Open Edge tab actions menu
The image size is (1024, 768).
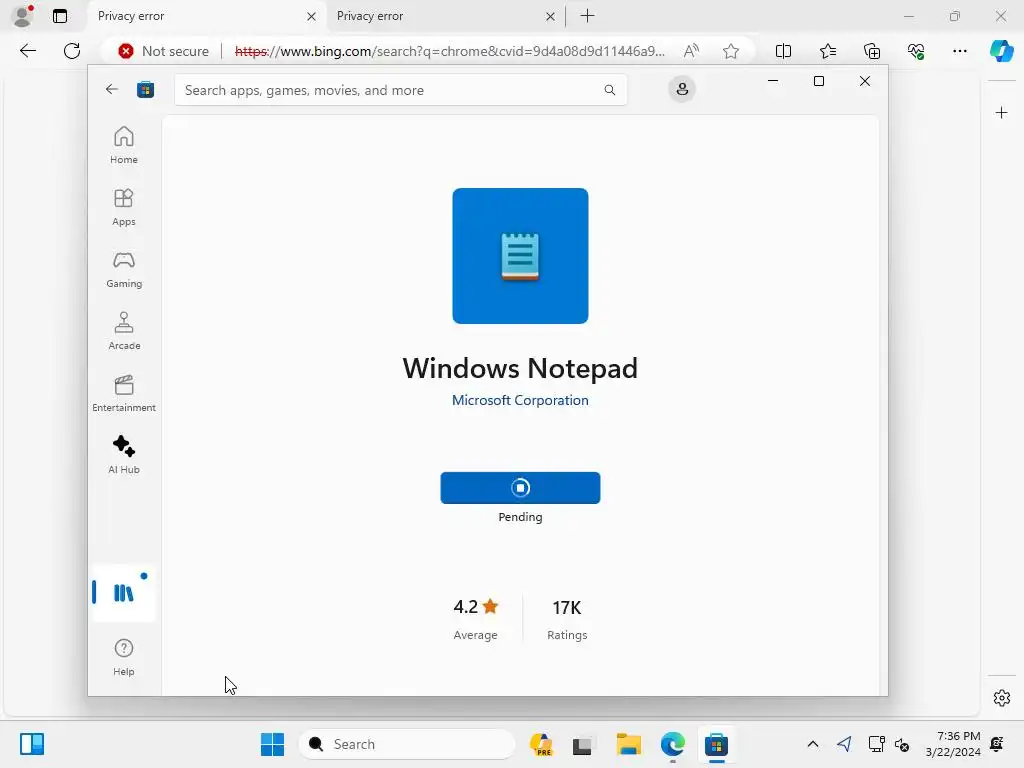[x=59, y=16]
